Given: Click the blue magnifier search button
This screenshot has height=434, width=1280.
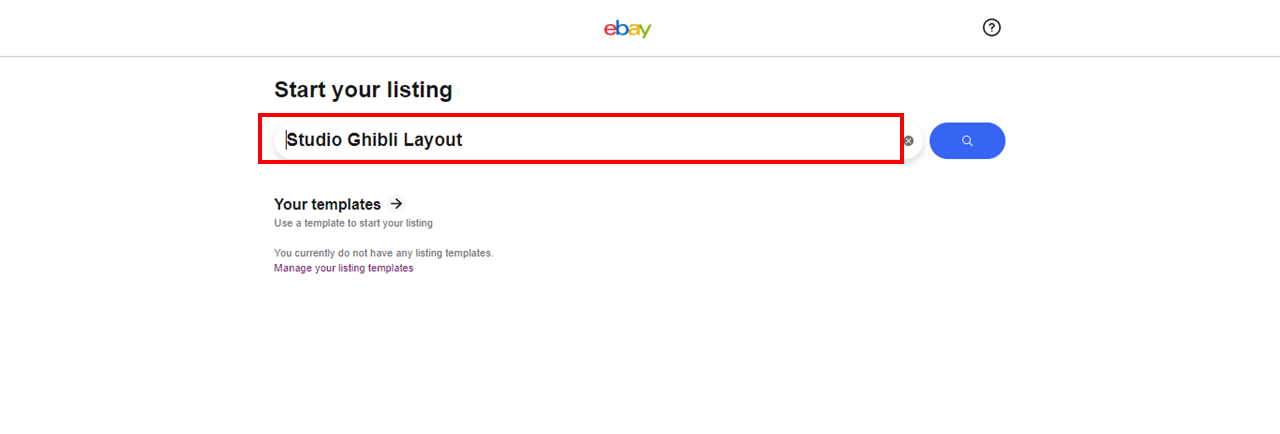Looking at the screenshot, I should (x=967, y=141).
